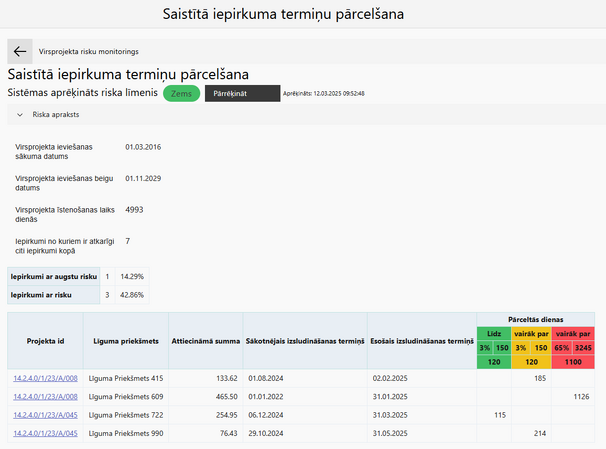606x449 pixels.
Task: Select the green Zems risk level badge
Action: [181, 94]
